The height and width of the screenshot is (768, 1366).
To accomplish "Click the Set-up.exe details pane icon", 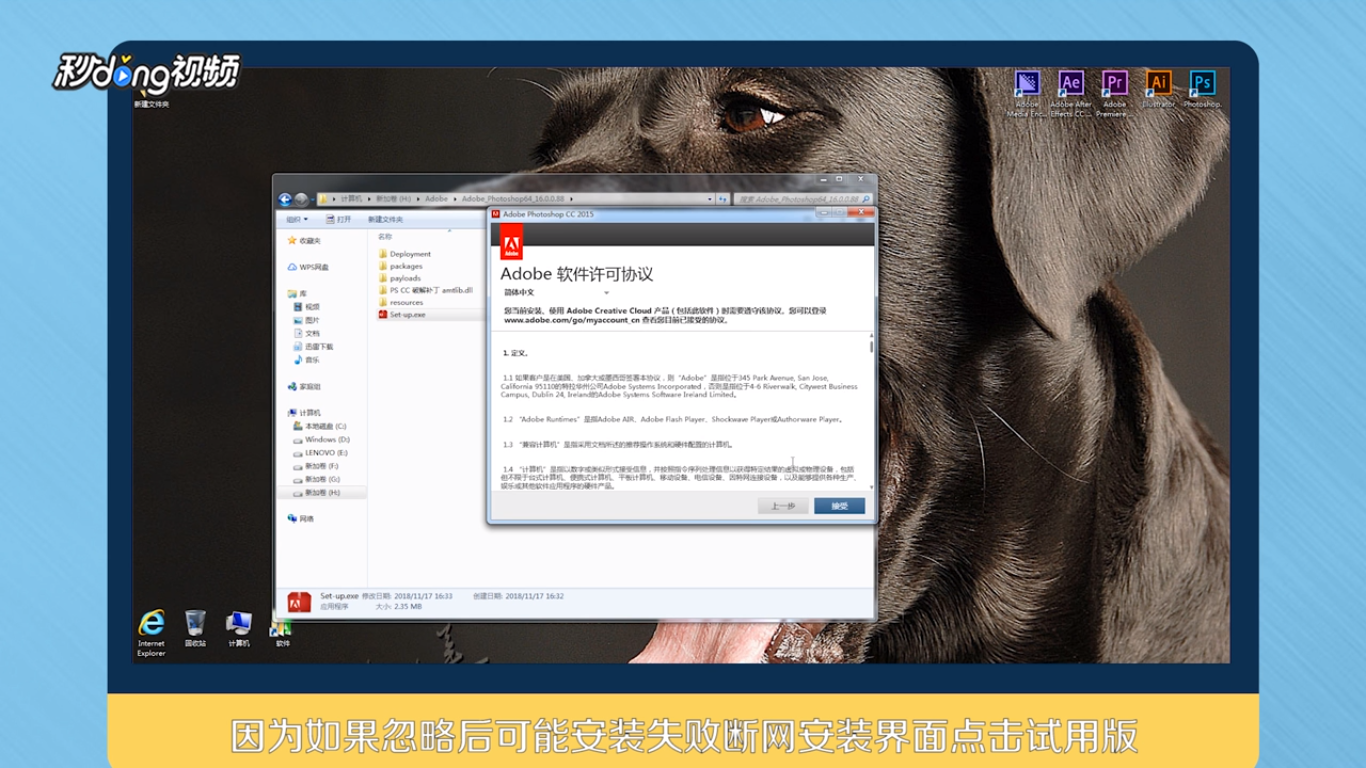I will coord(299,602).
